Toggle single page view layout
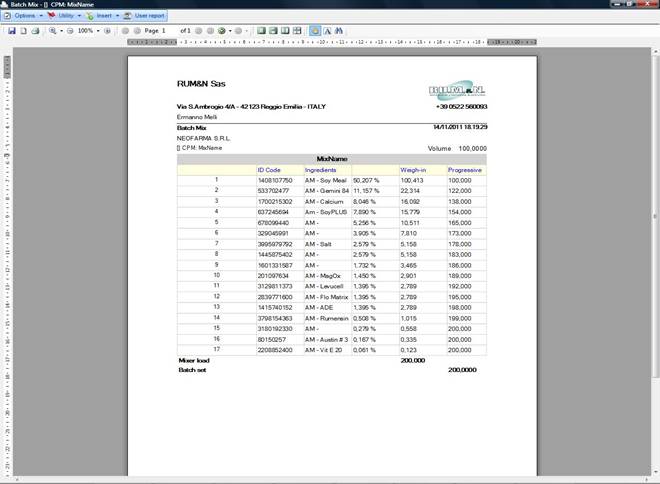 [260, 31]
